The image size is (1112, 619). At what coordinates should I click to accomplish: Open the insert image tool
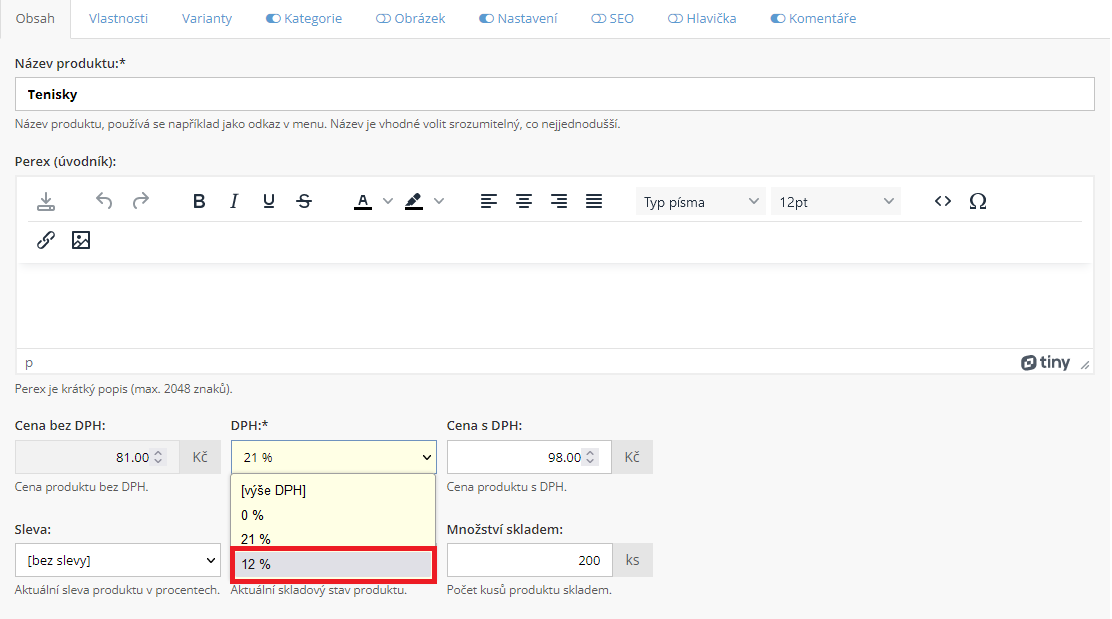pyautogui.click(x=81, y=240)
